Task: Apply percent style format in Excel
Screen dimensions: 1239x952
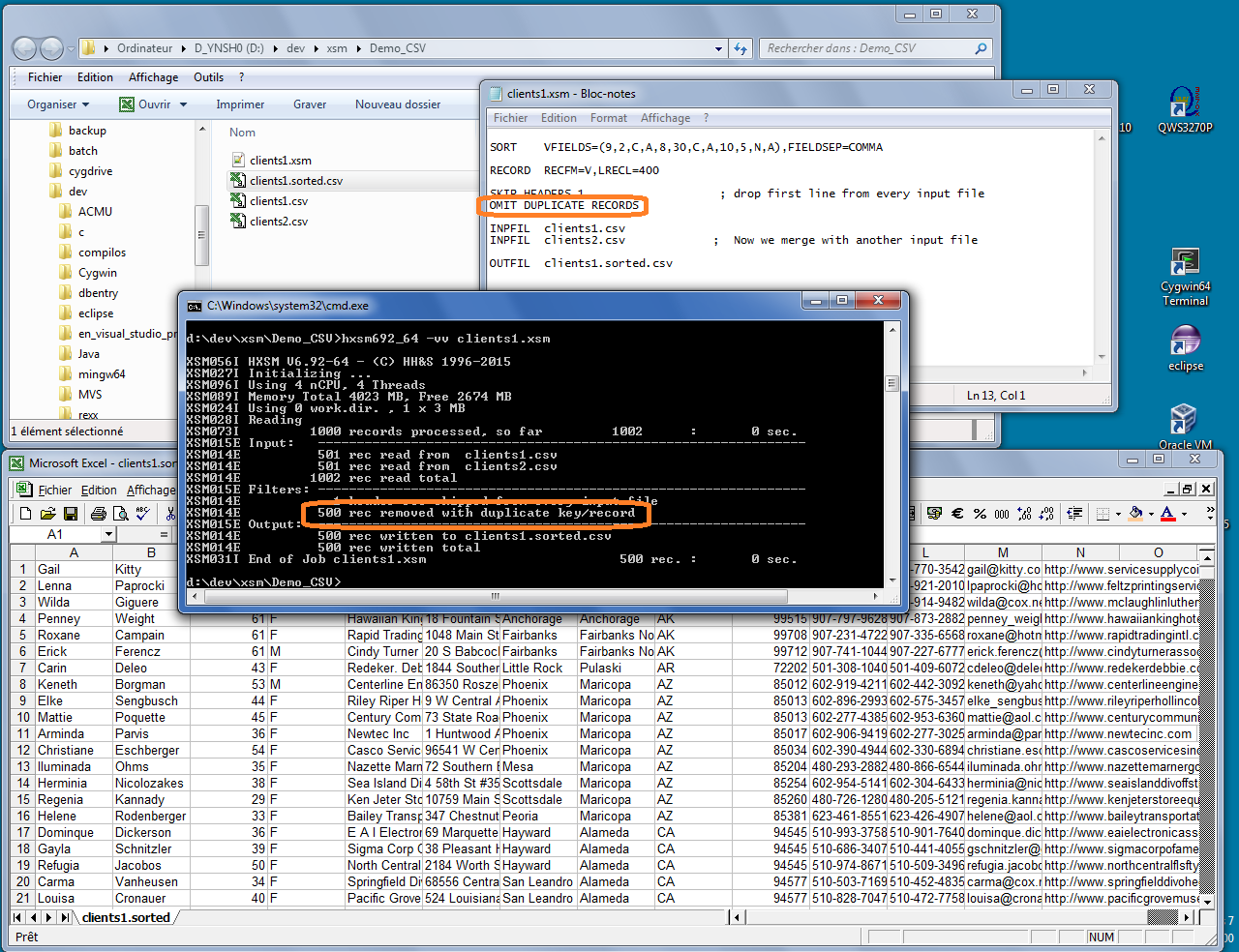Action: (x=980, y=514)
